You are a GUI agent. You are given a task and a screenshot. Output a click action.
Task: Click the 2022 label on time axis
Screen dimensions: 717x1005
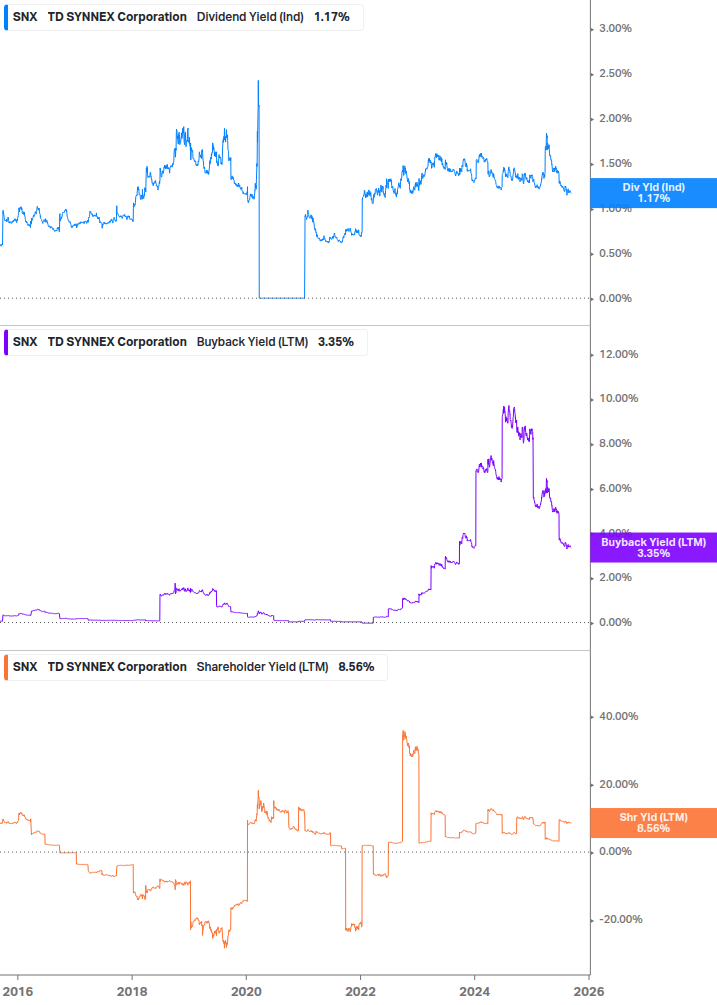click(360, 992)
